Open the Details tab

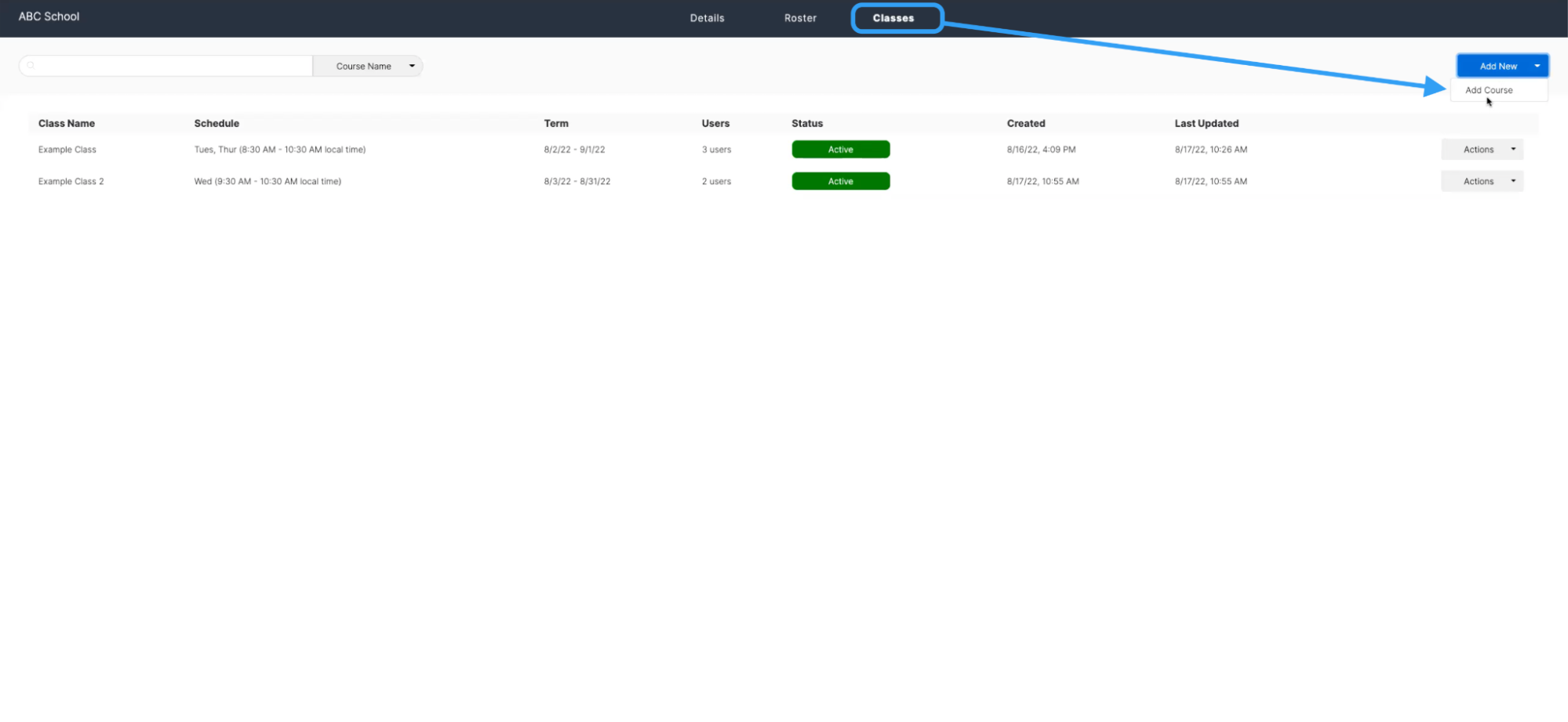point(707,18)
